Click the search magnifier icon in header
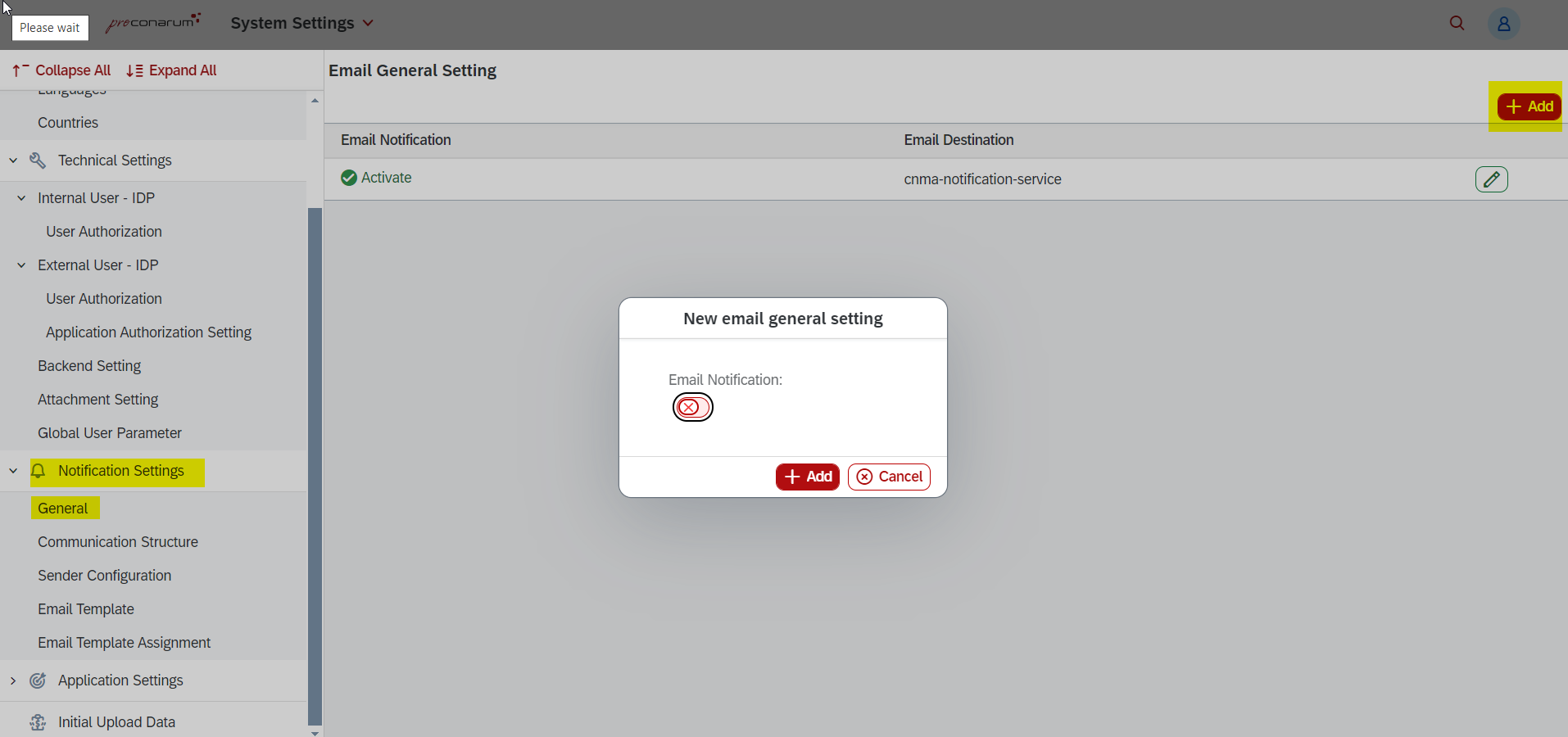 point(1457,23)
